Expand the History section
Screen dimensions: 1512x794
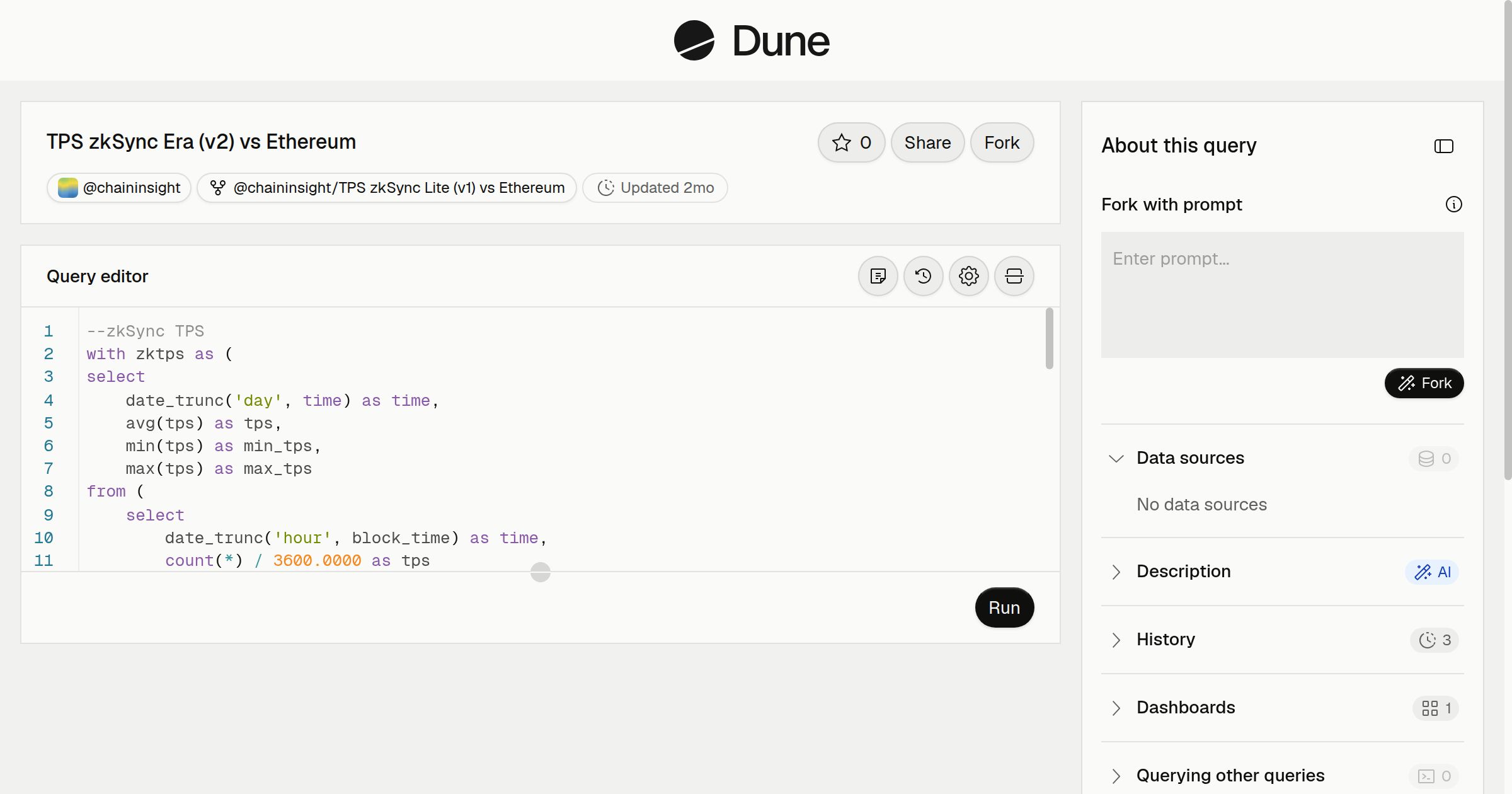pyautogui.click(x=1116, y=640)
